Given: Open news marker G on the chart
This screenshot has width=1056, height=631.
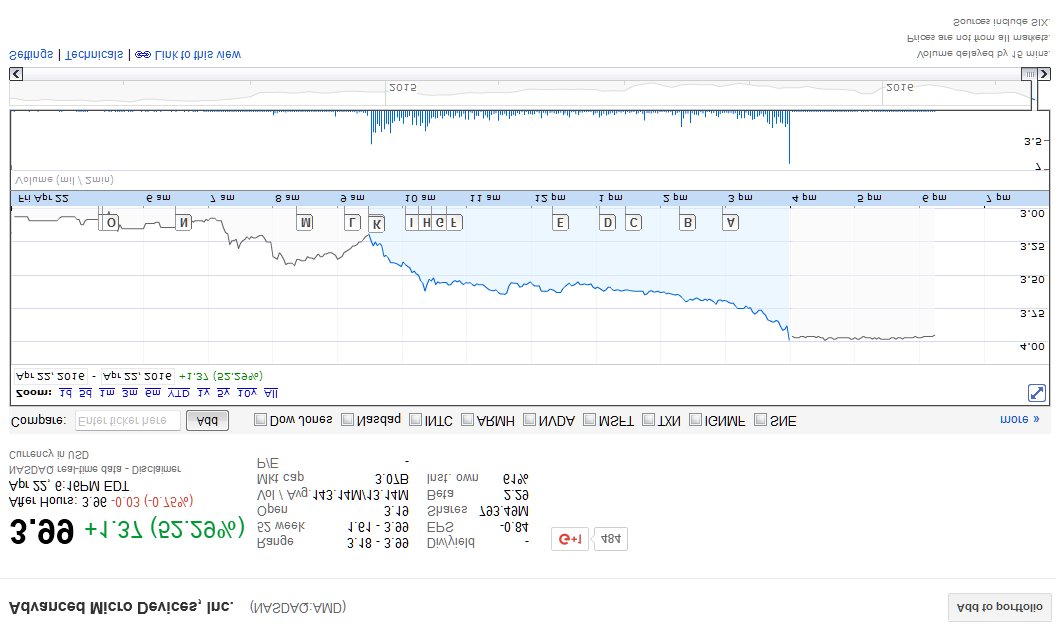Looking at the screenshot, I should pos(440,222).
